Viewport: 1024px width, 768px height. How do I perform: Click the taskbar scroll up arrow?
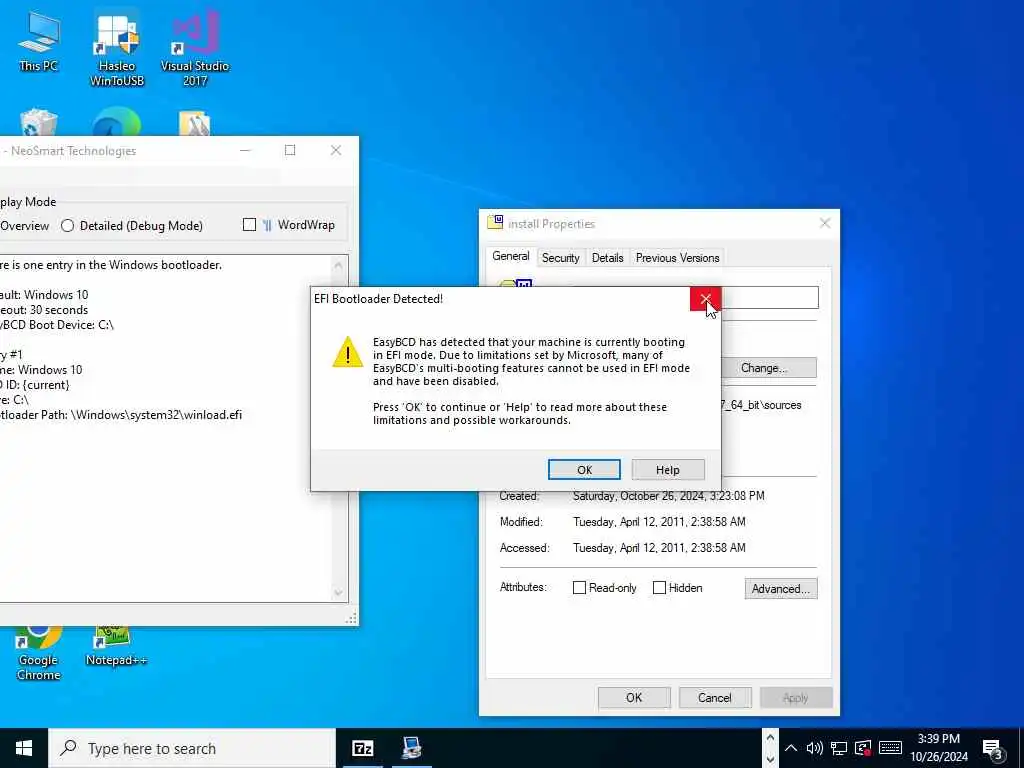click(770, 738)
